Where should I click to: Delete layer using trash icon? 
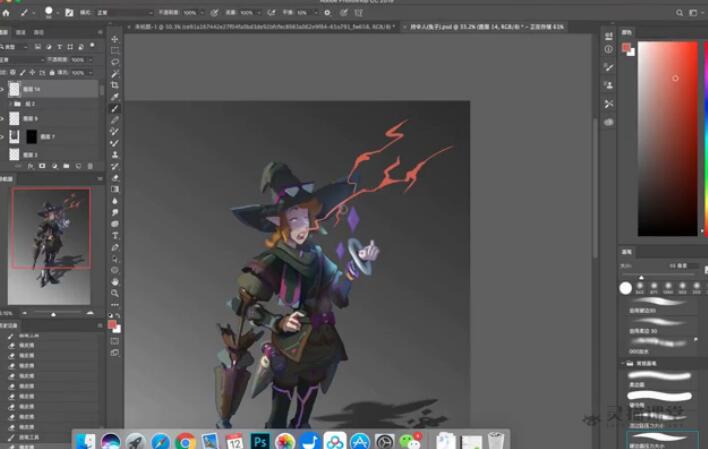click(90, 166)
